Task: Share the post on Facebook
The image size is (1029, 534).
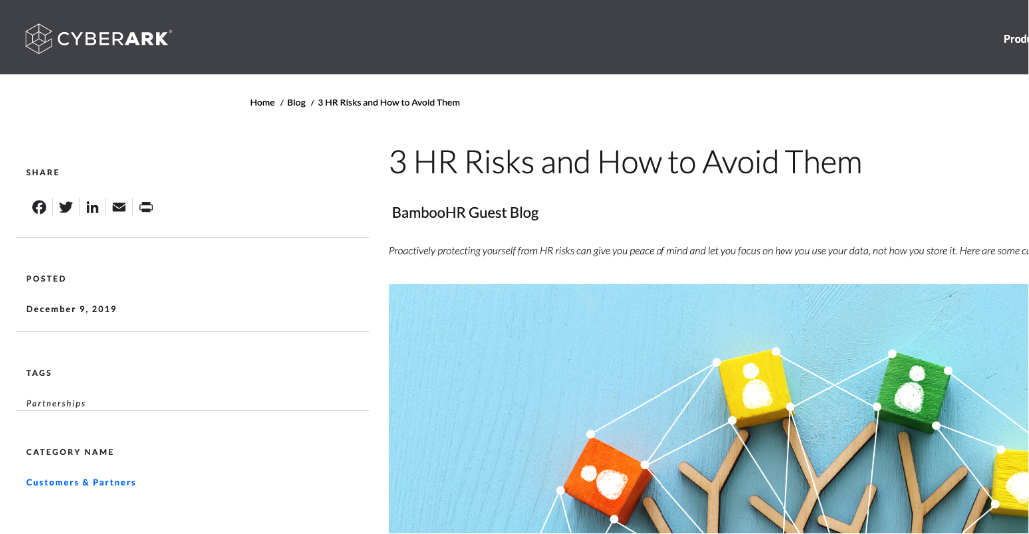Action: click(x=39, y=207)
